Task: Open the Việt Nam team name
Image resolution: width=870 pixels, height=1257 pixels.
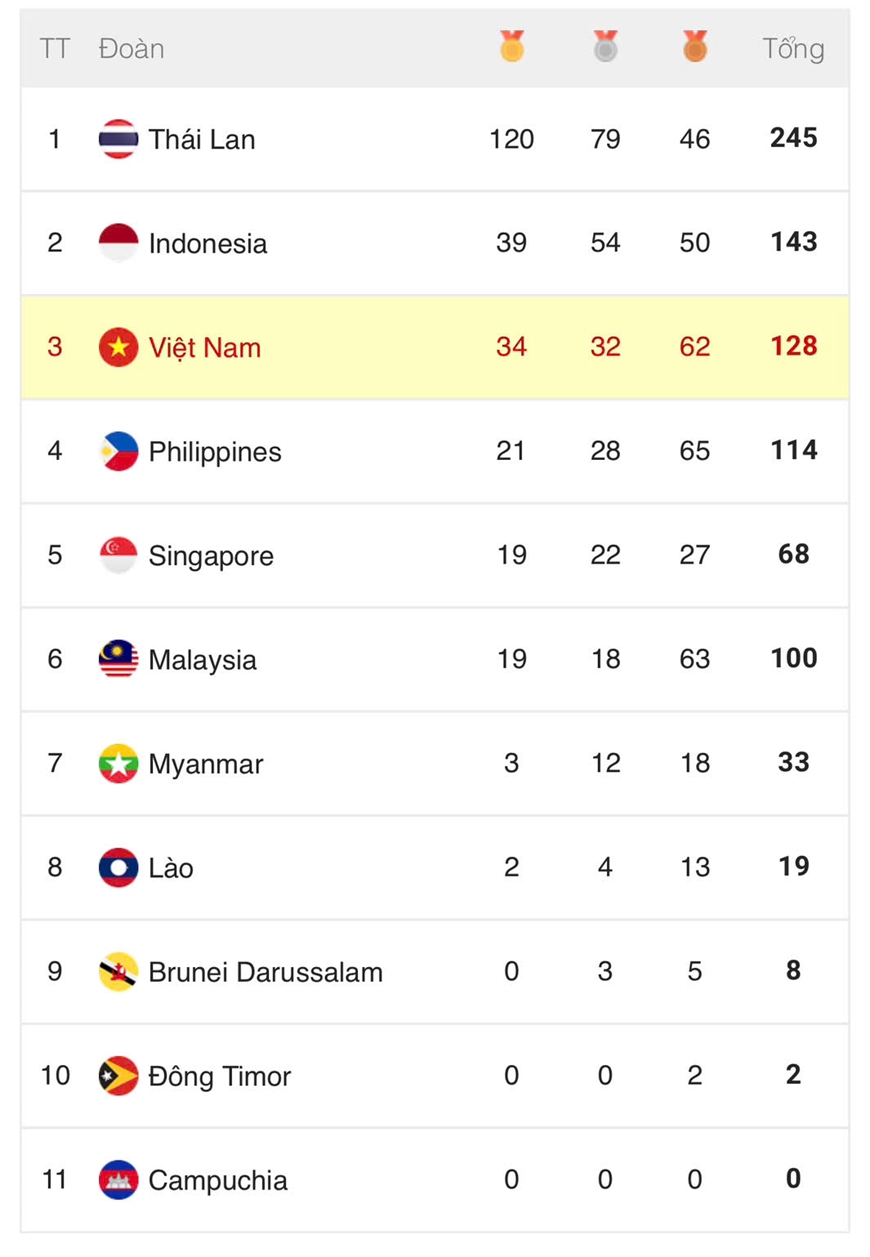Action: (x=204, y=347)
